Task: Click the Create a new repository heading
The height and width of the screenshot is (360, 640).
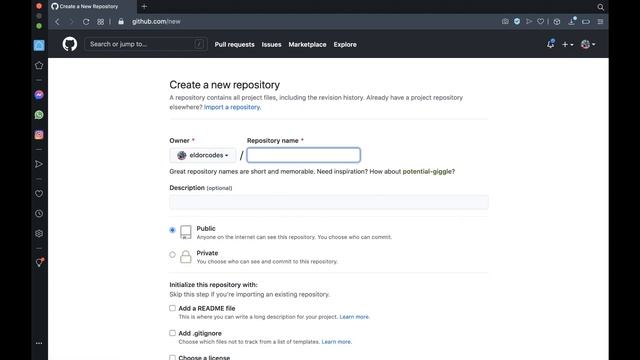Action: pos(224,85)
